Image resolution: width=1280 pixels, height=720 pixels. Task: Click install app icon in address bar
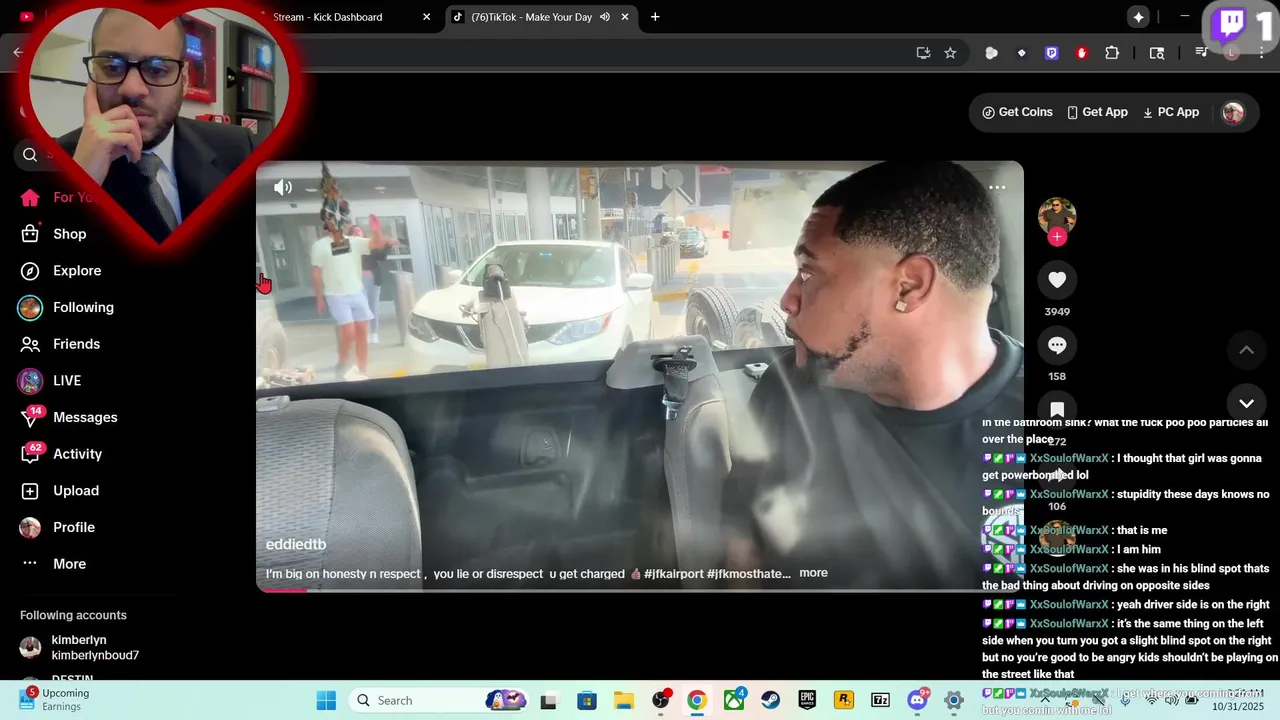coord(923,53)
